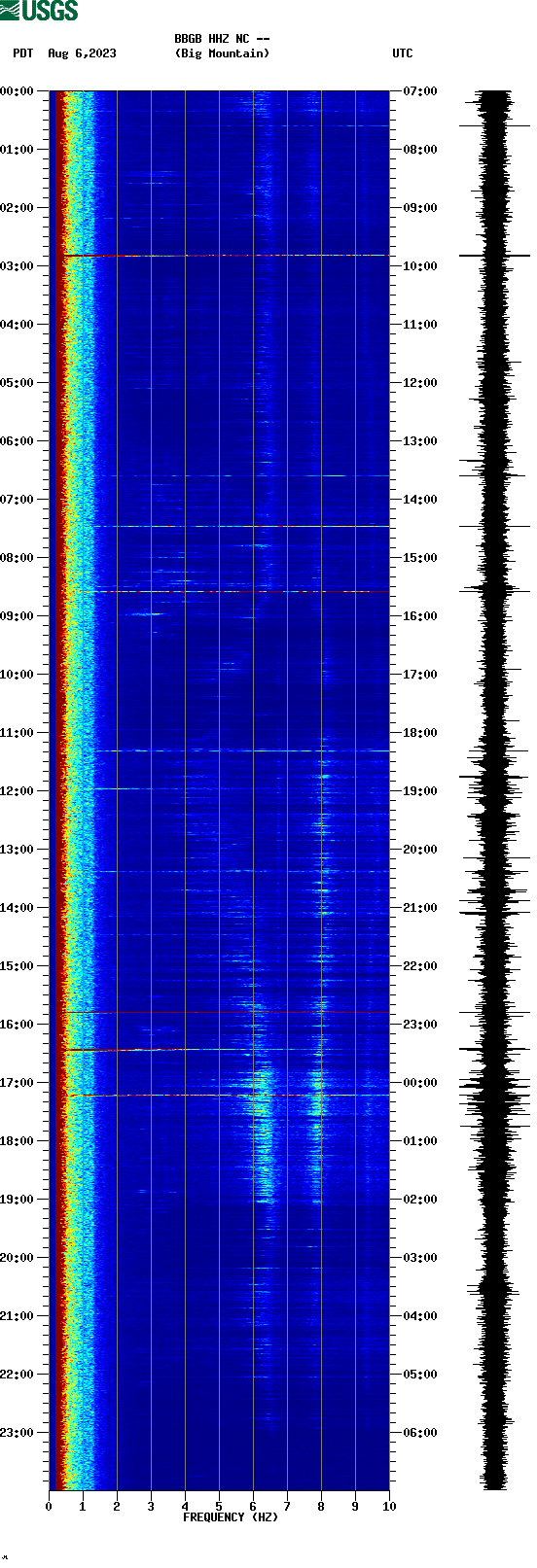Click the '10:00' UTC time label

coord(420,266)
